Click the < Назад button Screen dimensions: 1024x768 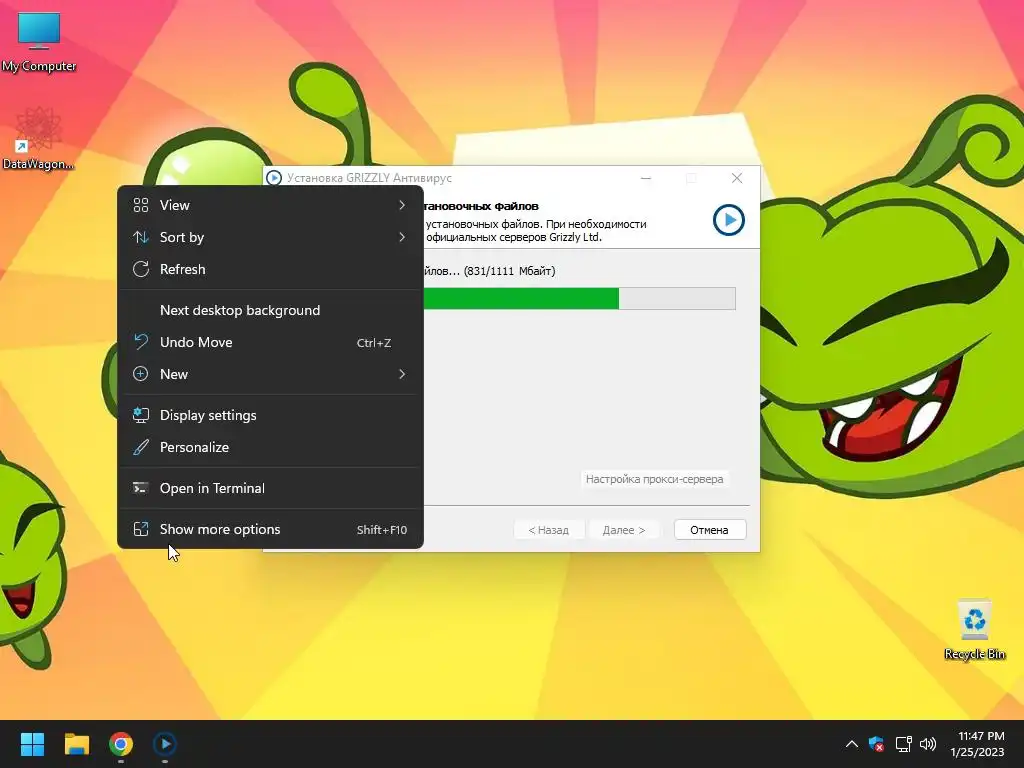coord(549,530)
